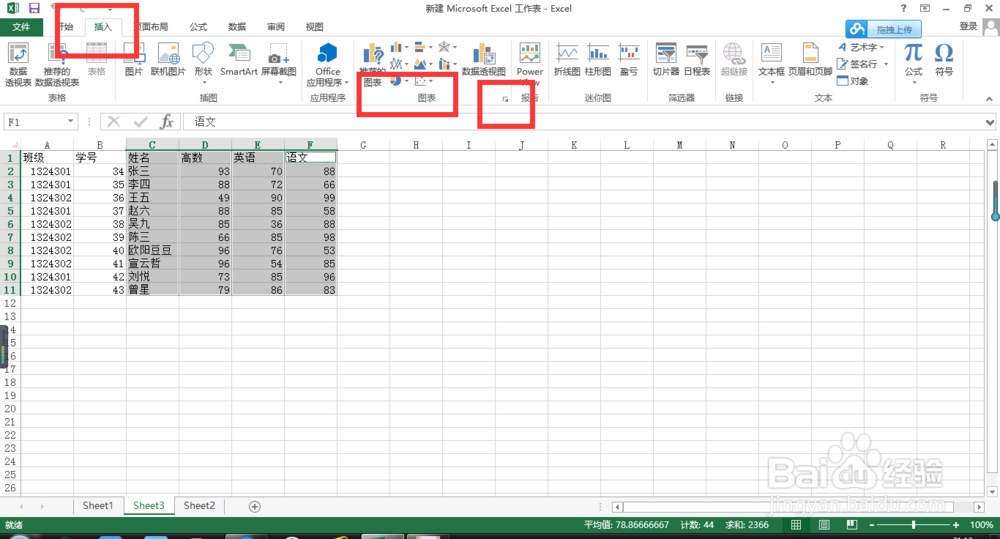Click inside the Name Box showing F1
Image resolution: width=1000 pixels, height=539 pixels.
pyautogui.click(x=35, y=122)
